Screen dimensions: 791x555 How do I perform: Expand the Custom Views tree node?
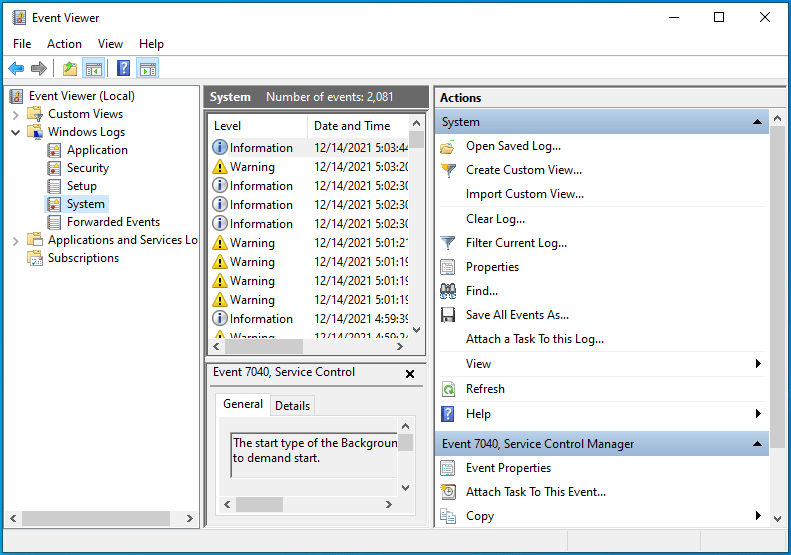16,115
